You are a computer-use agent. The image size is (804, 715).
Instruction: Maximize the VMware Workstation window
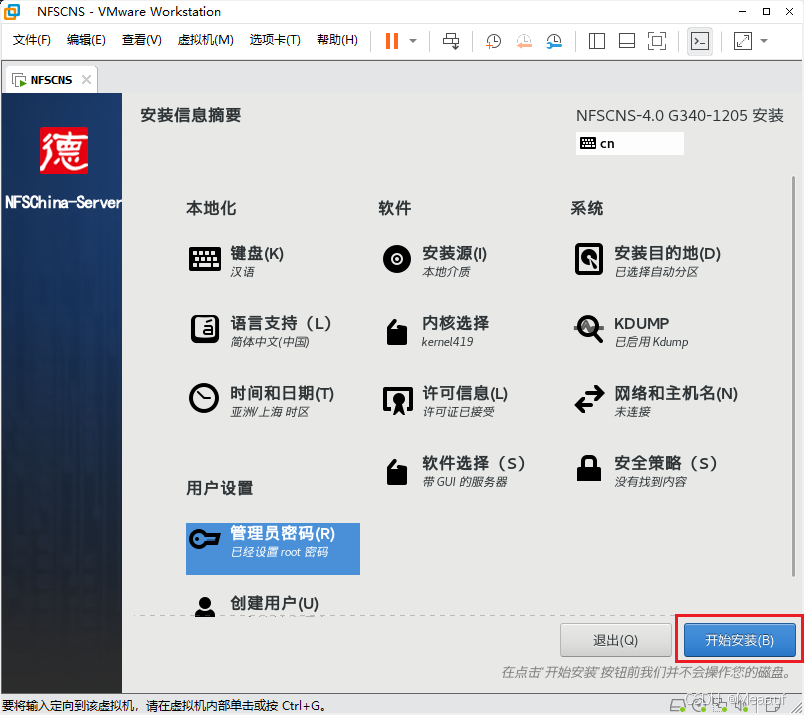pos(766,11)
